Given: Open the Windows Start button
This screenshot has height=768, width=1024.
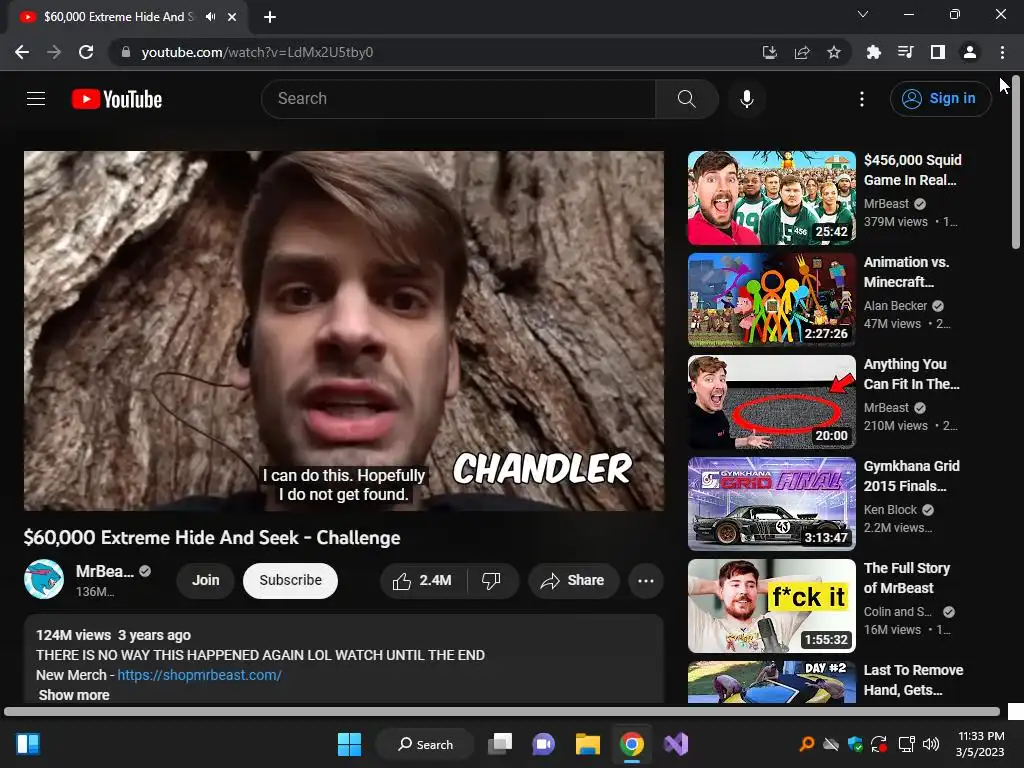Looking at the screenshot, I should pos(349,744).
